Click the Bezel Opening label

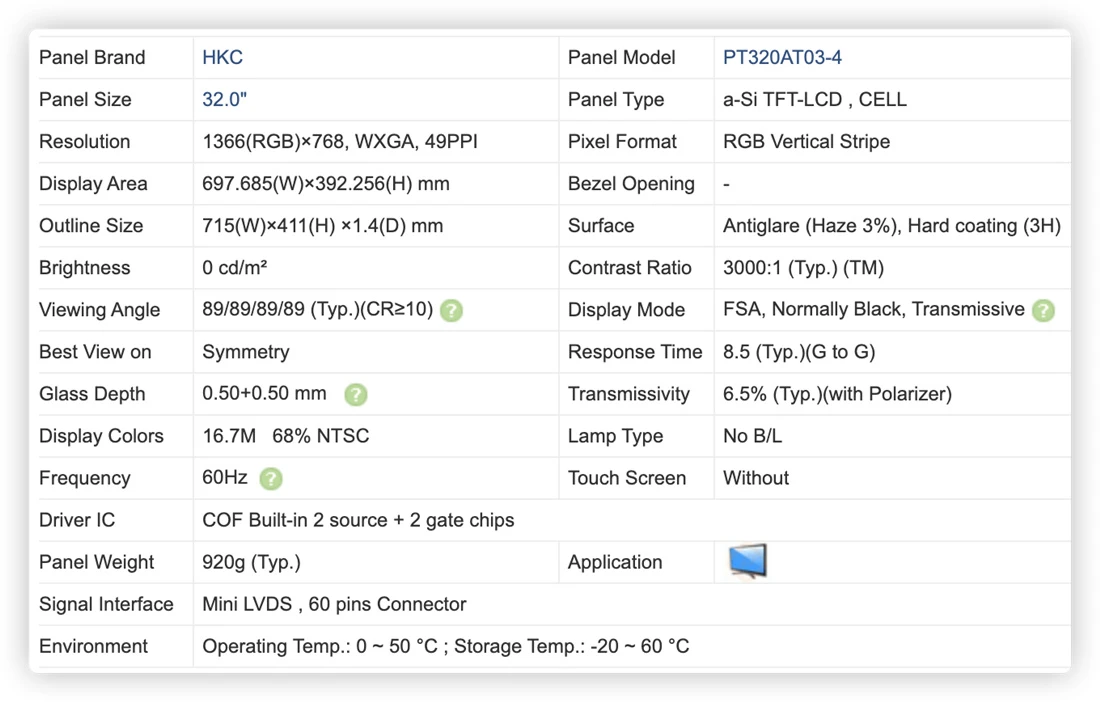pos(631,184)
